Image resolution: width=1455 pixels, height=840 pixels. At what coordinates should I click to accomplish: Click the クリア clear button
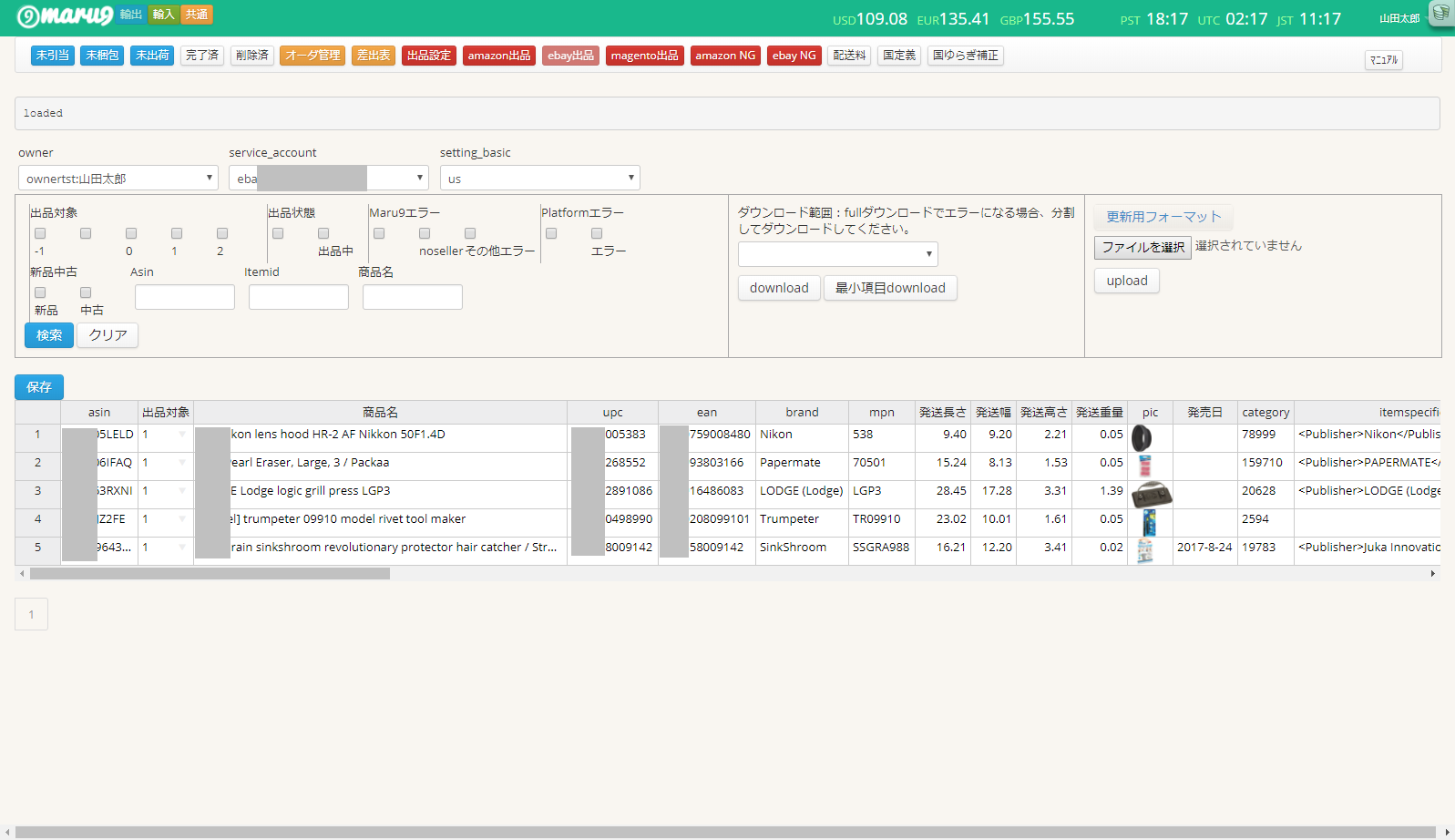click(108, 335)
